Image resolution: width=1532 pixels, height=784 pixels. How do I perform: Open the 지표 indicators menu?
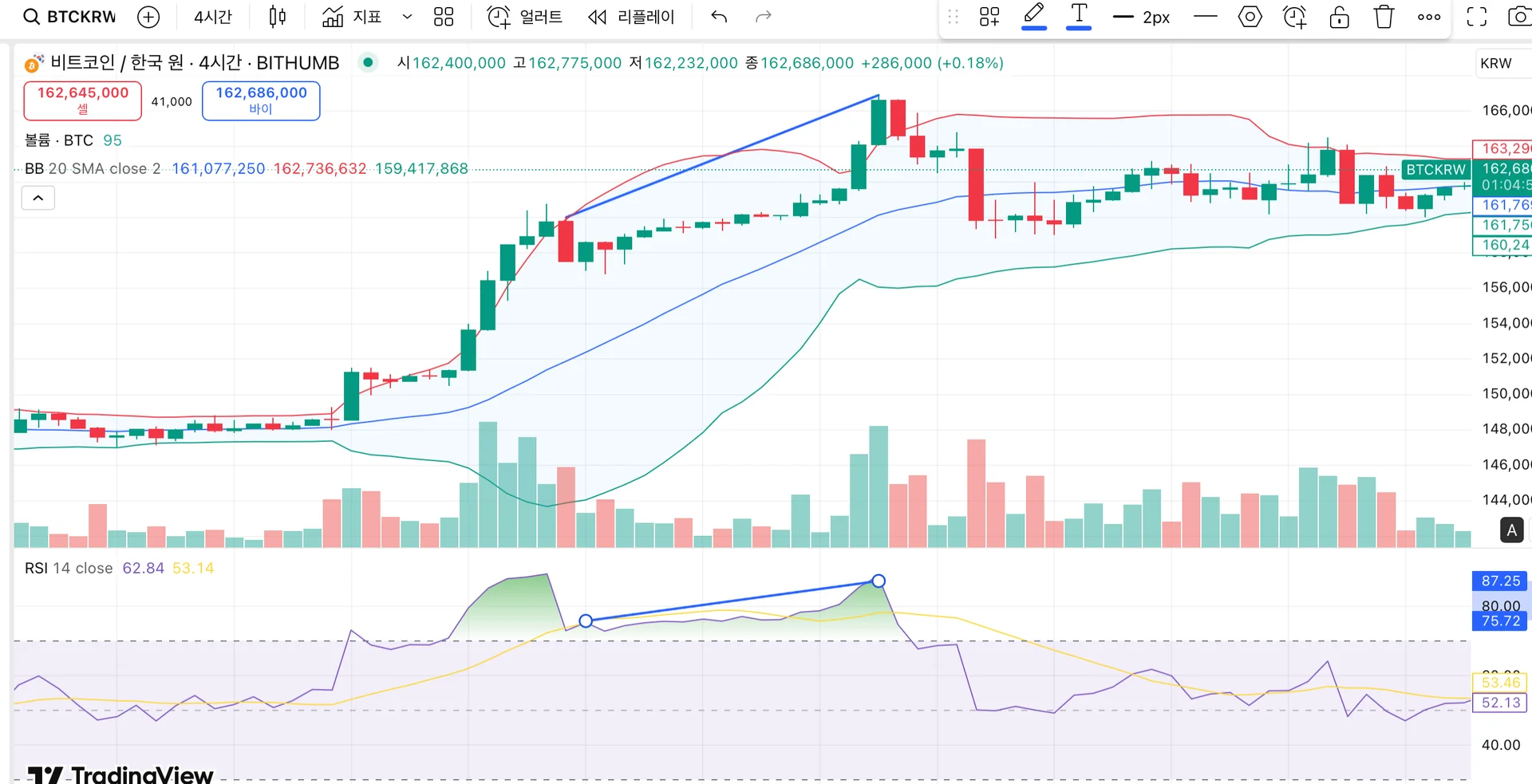click(352, 17)
